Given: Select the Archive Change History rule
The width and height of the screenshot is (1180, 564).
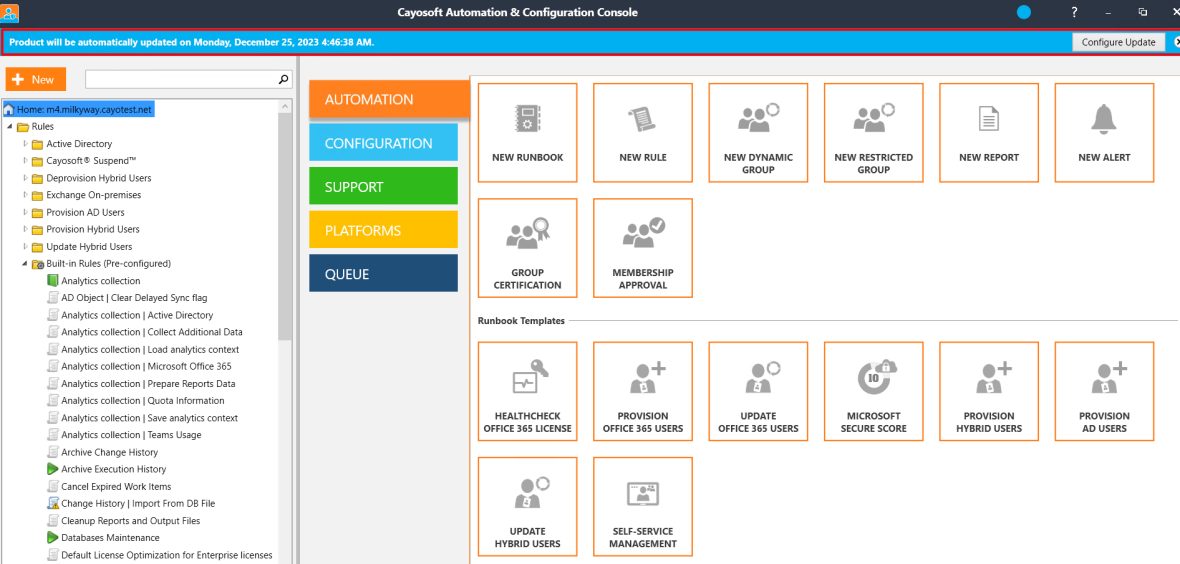Looking at the screenshot, I should [x=109, y=453].
